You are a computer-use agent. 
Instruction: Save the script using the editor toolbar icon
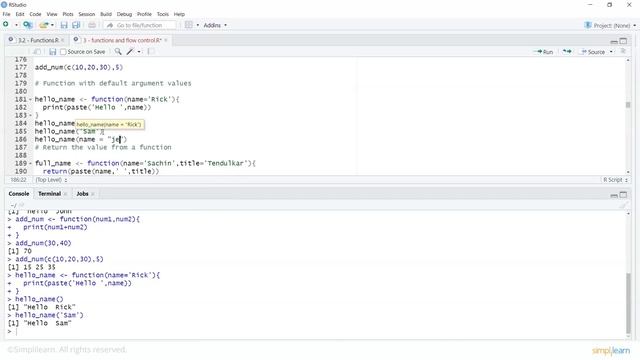[52, 51]
